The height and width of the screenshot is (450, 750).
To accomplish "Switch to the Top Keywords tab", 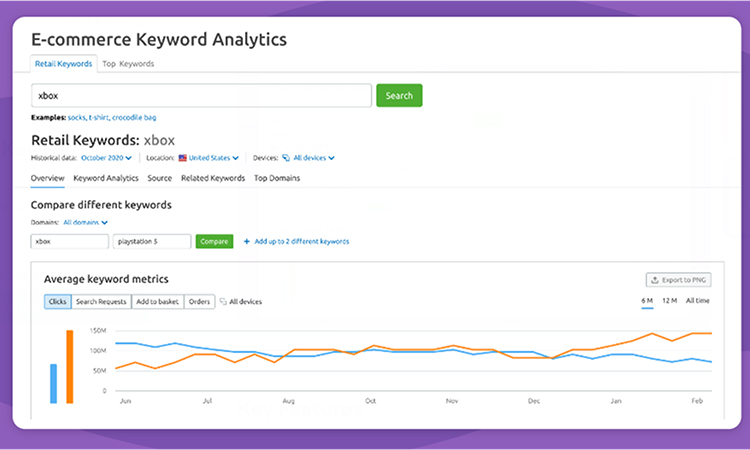I will 128,64.
